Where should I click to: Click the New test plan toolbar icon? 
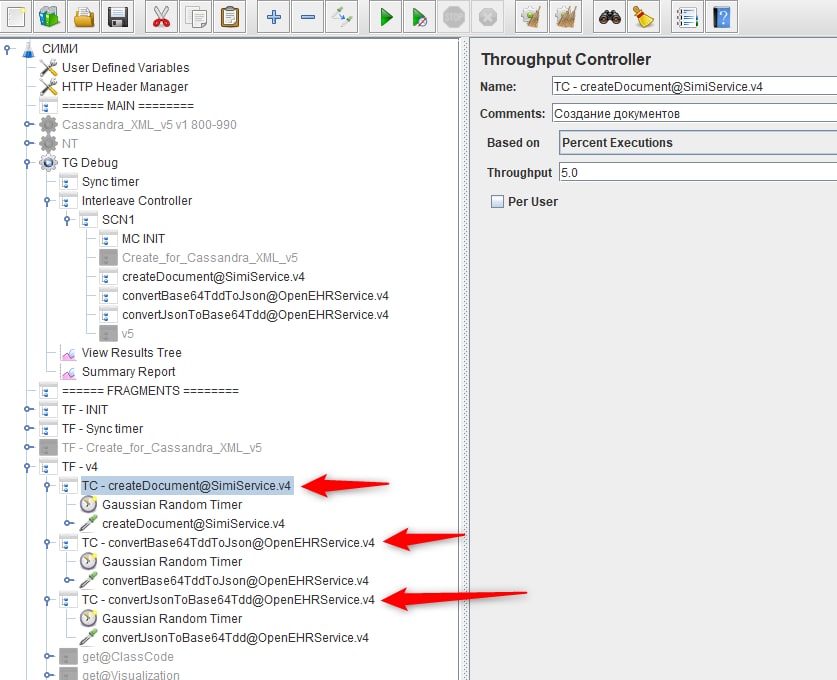(x=16, y=17)
